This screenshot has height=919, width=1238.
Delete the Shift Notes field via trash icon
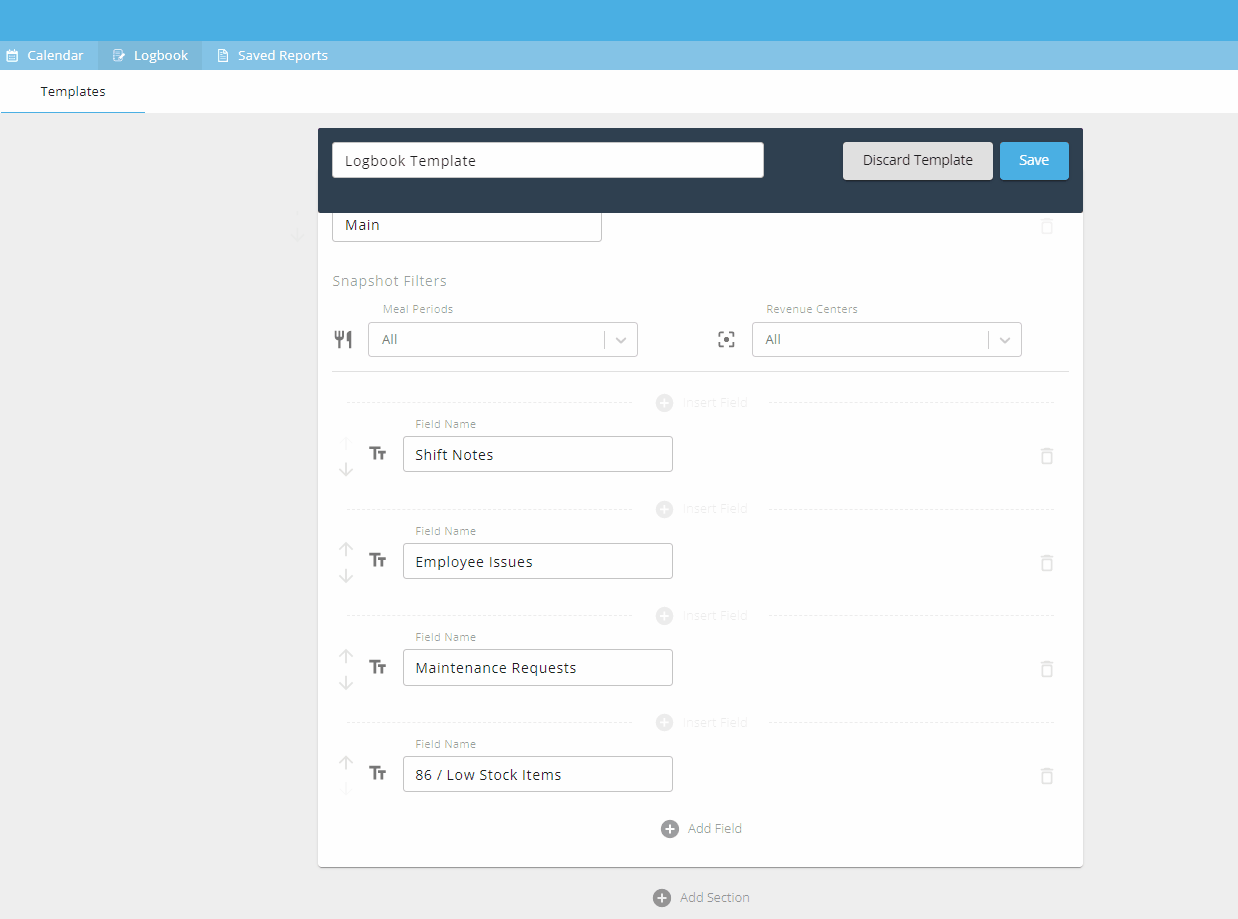1046,456
